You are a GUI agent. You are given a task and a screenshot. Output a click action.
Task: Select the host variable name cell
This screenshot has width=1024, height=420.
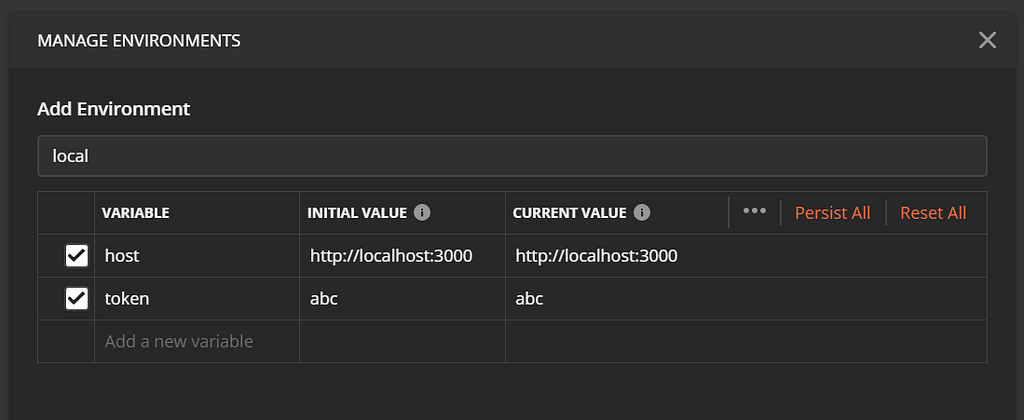point(196,256)
